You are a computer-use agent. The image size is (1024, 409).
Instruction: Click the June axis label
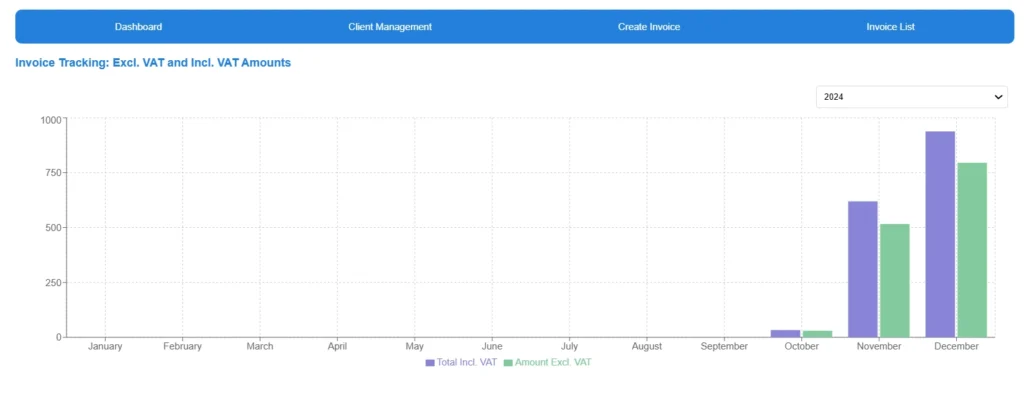(x=492, y=346)
